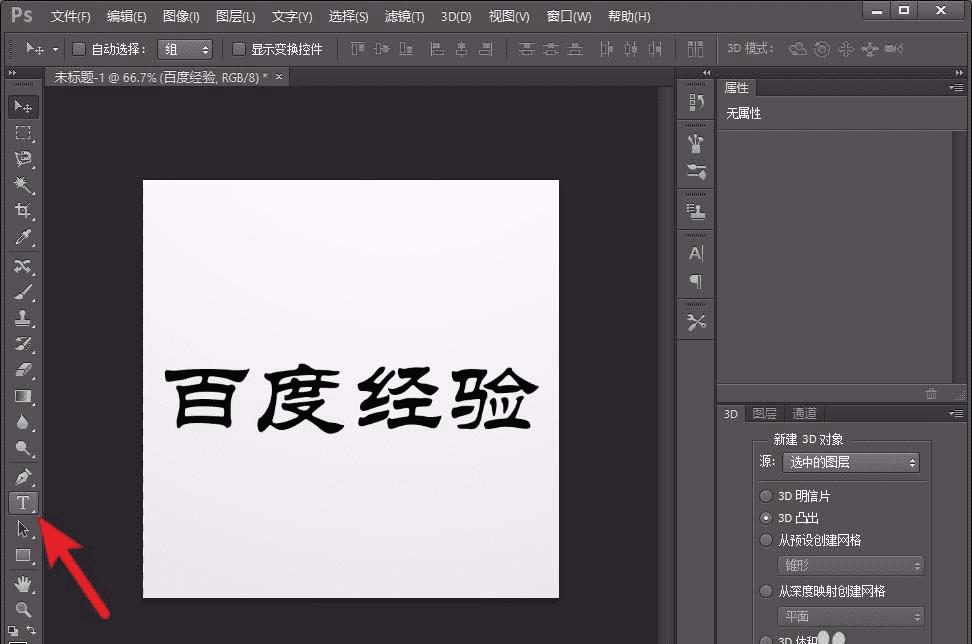Open the Brush panel icon
The image size is (972, 644).
tap(696, 172)
